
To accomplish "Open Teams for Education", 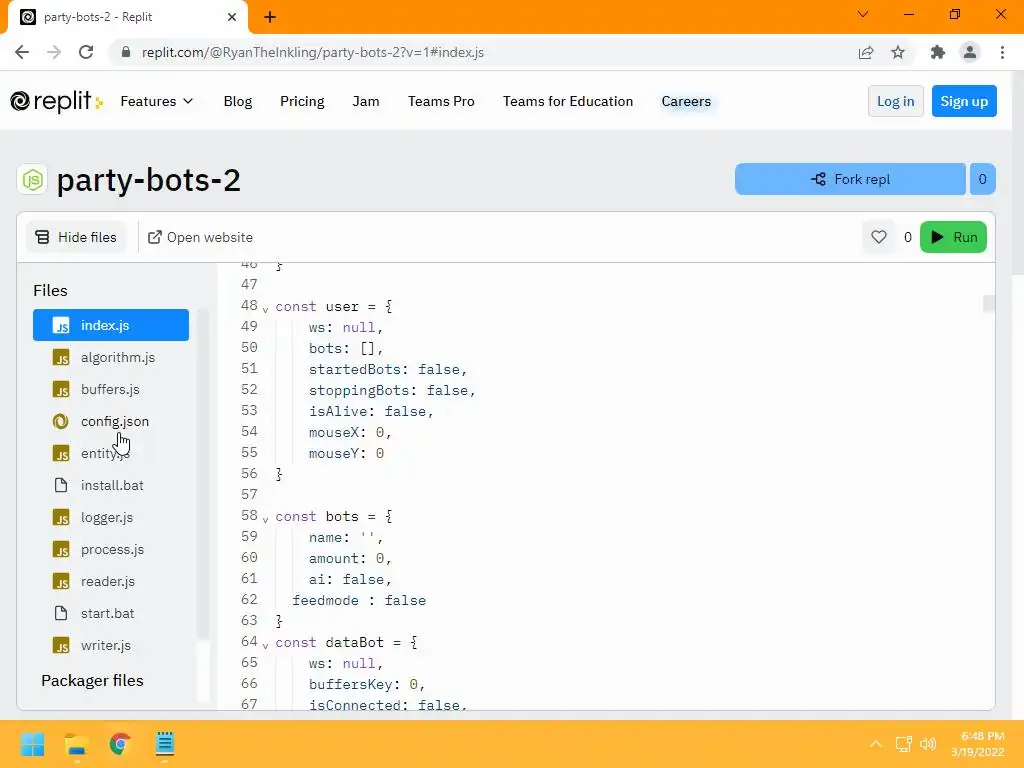I will (568, 101).
